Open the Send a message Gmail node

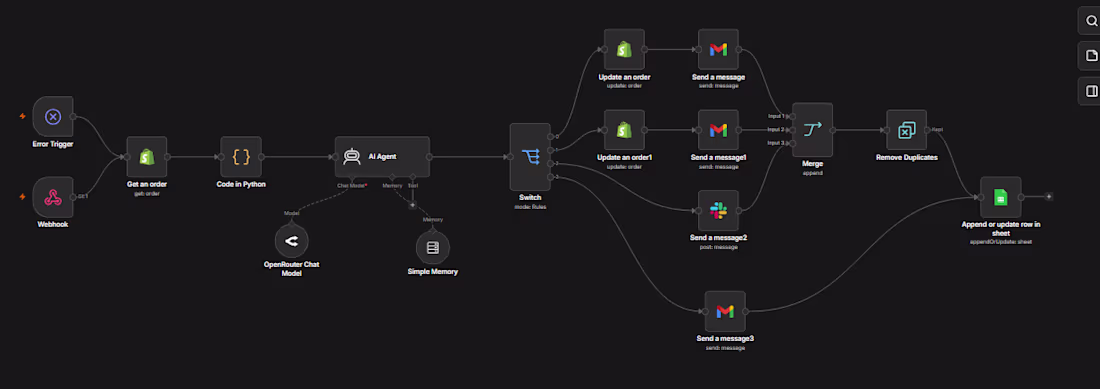tap(718, 49)
